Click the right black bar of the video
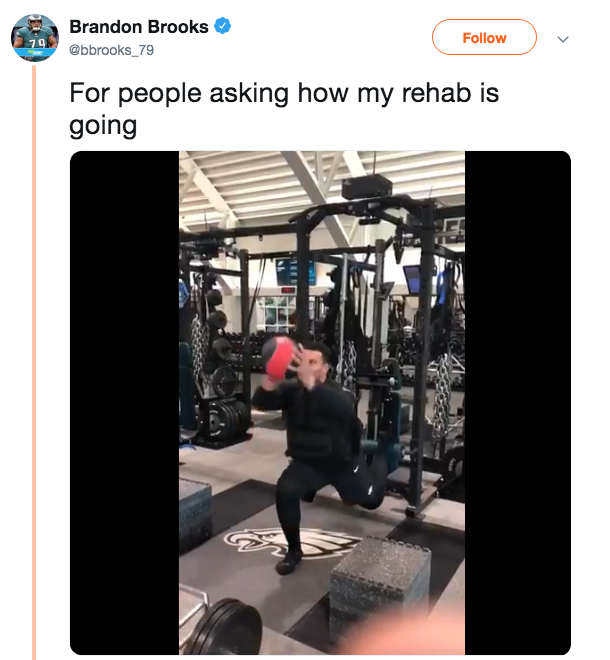Viewport: 610px width, 660px height. pyautogui.click(x=518, y=403)
